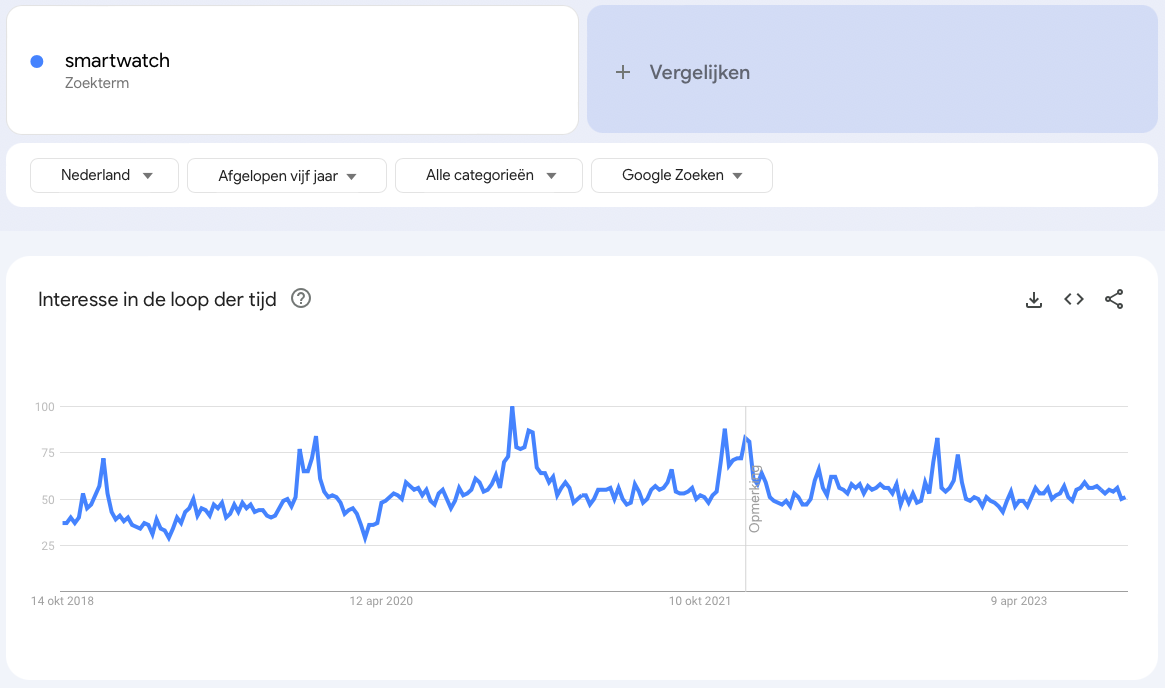Open the Nederland region dropdown
This screenshot has width=1165, height=688.
point(104,175)
